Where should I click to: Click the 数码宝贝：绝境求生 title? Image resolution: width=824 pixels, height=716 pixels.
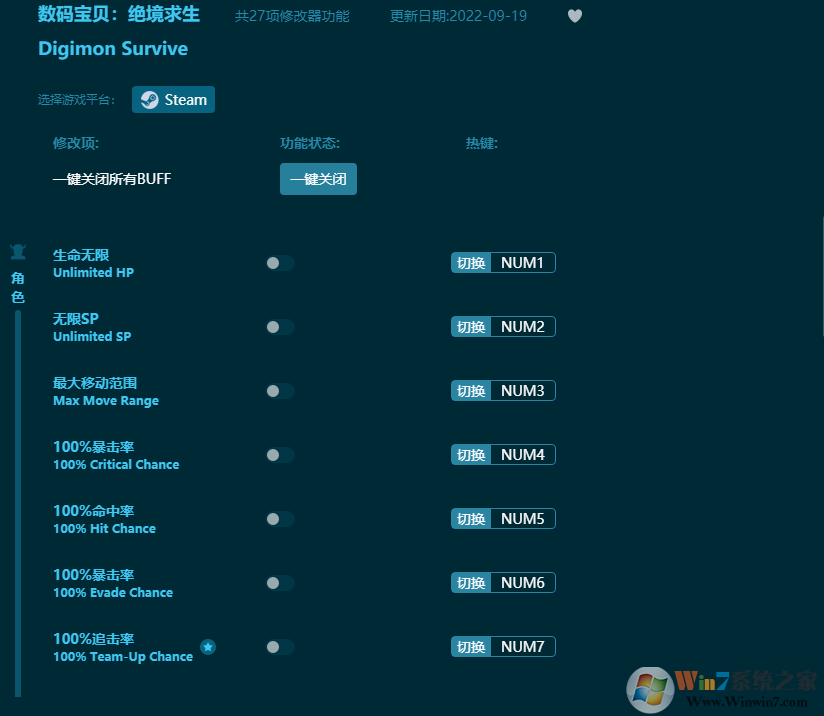pyautogui.click(x=119, y=14)
